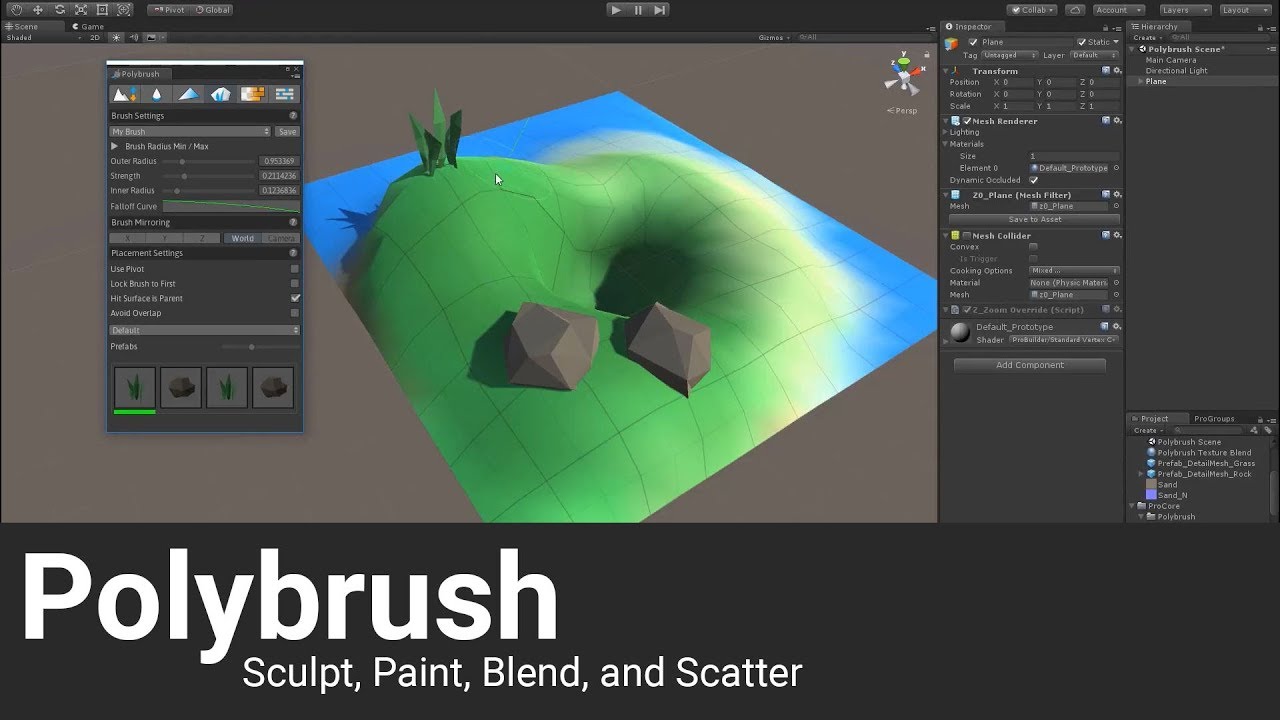Toggle Dynamic Occluded checkbox
This screenshot has height=720, width=1280.
(1033, 180)
